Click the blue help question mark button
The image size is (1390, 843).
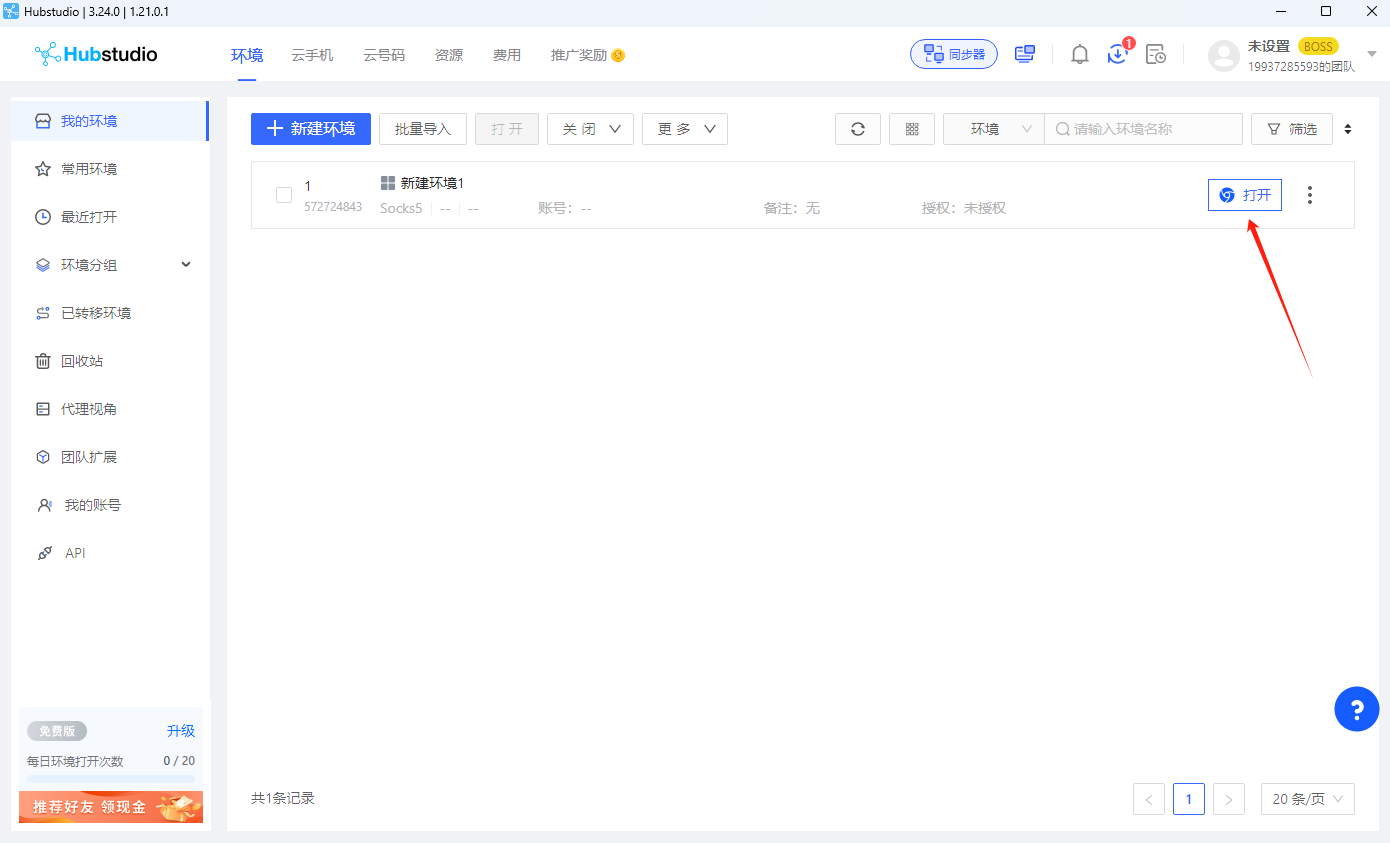point(1357,709)
